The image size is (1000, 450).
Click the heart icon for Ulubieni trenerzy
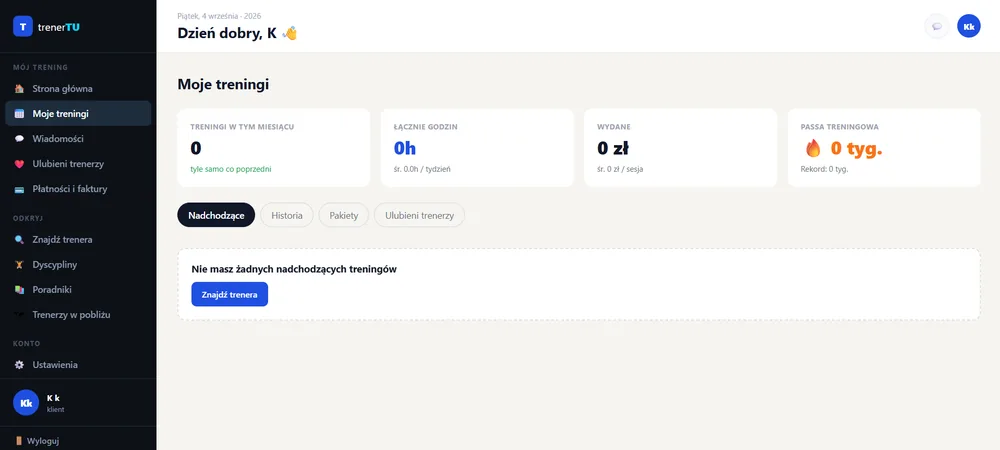pos(19,164)
